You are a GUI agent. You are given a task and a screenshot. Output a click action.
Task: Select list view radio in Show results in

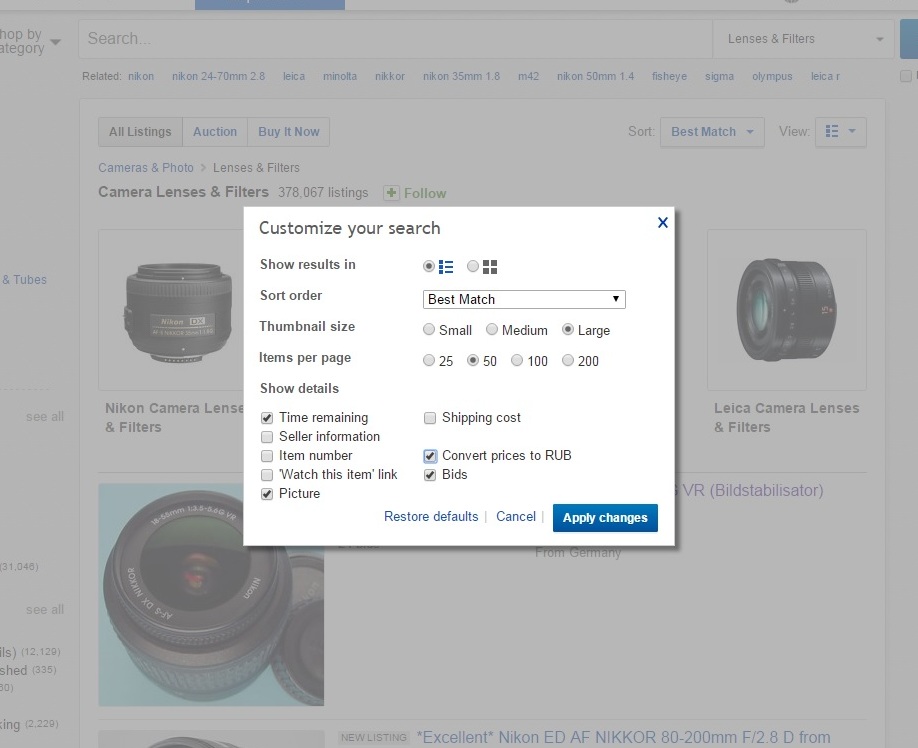429,266
